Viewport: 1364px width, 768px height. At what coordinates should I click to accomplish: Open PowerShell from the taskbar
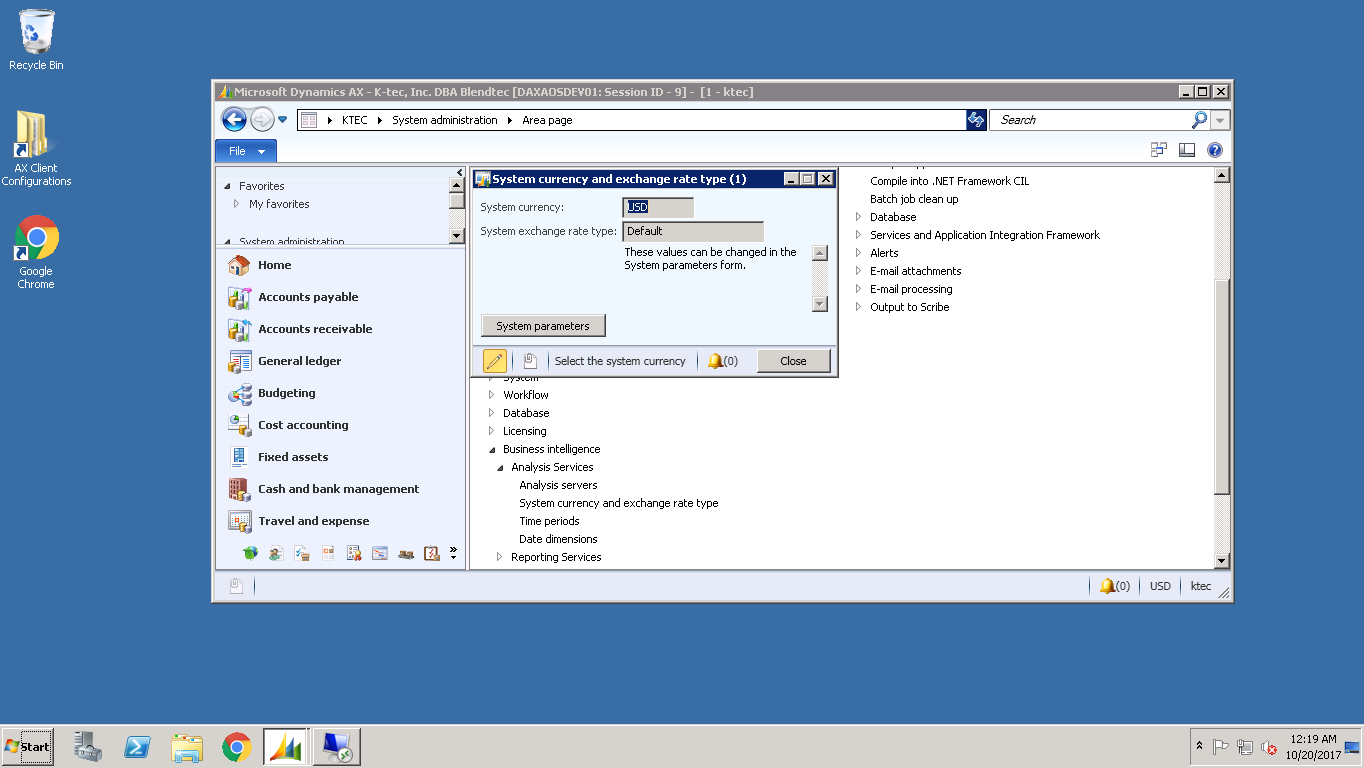click(x=137, y=747)
